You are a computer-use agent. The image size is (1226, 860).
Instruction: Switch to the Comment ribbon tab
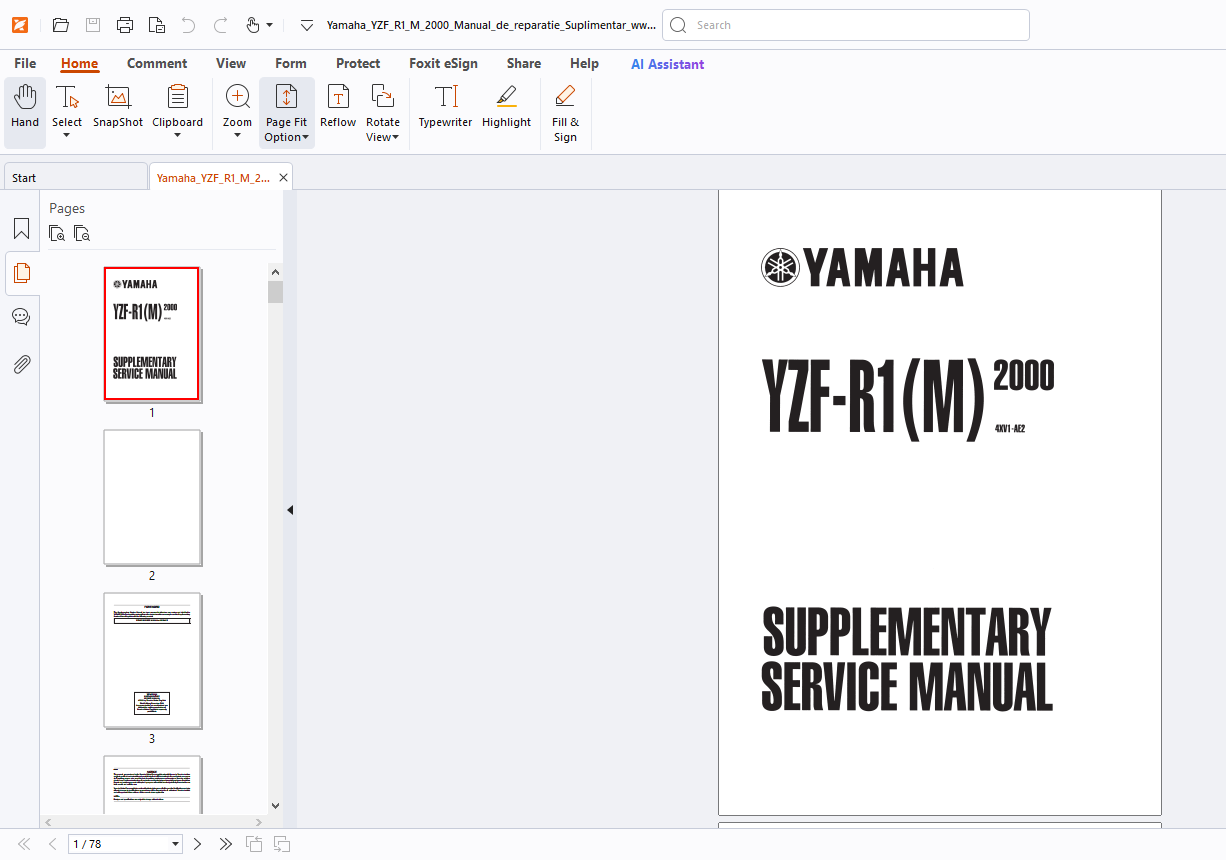tap(157, 63)
